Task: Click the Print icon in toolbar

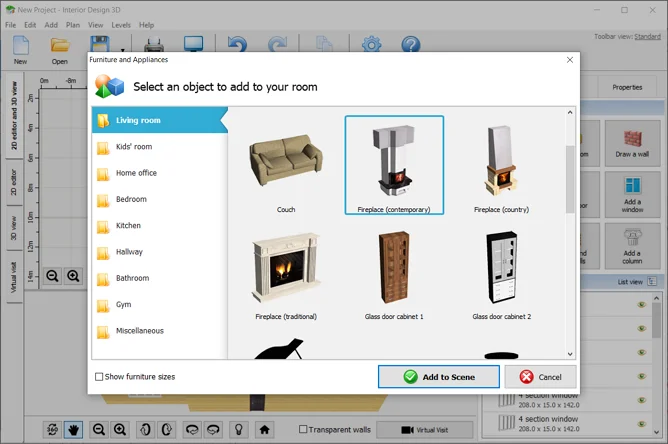Action: tap(154, 44)
